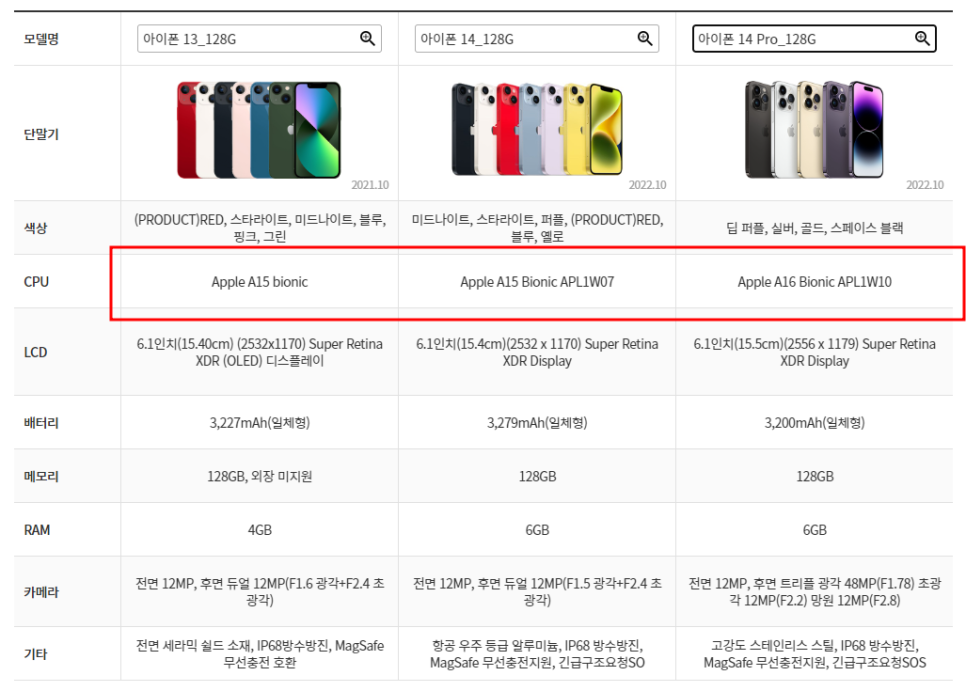Select the 4GB RAM value

tap(259, 530)
